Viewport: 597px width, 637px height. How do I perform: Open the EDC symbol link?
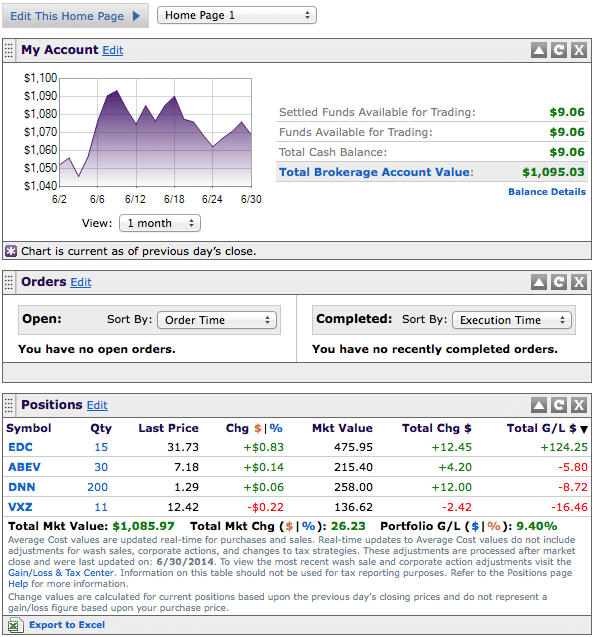pyautogui.click(x=20, y=447)
